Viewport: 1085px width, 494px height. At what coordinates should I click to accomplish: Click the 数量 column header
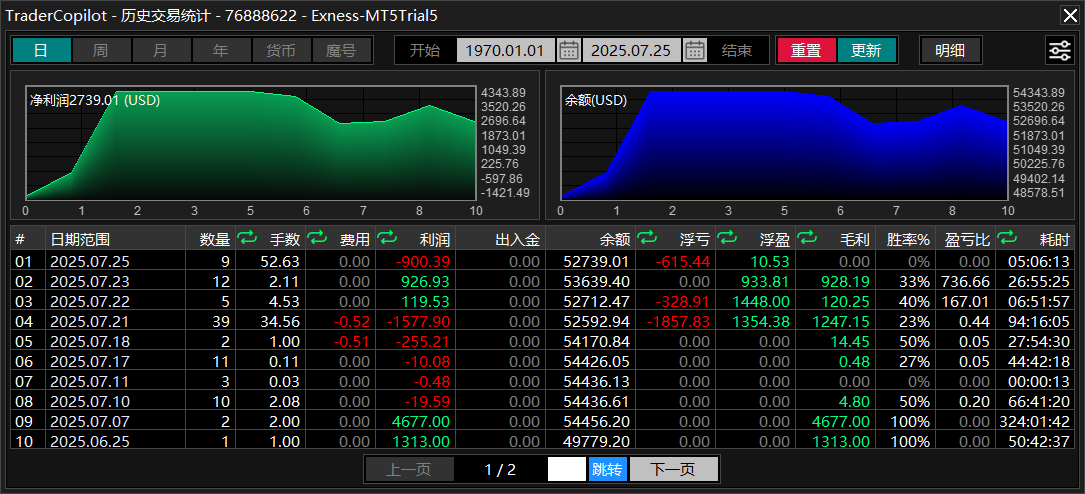tap(210, 239)
